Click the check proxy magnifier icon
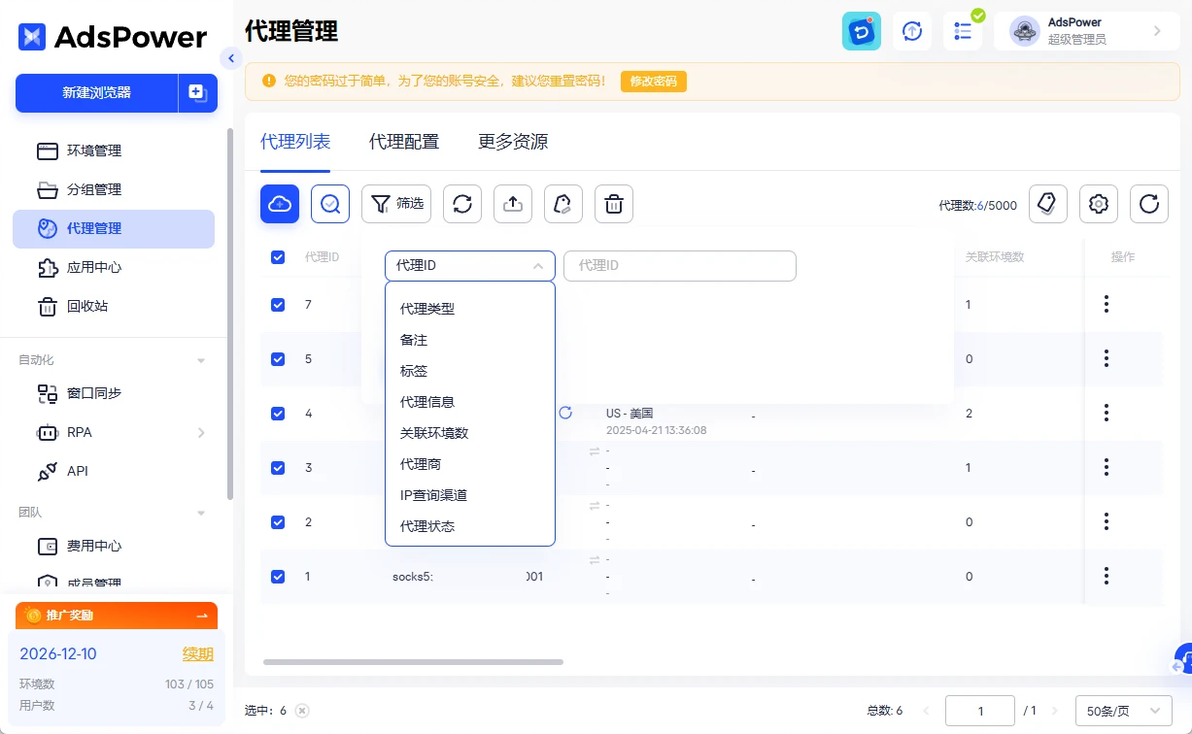Viewport: 1192px width, 734px height. [x=330, y=204]
